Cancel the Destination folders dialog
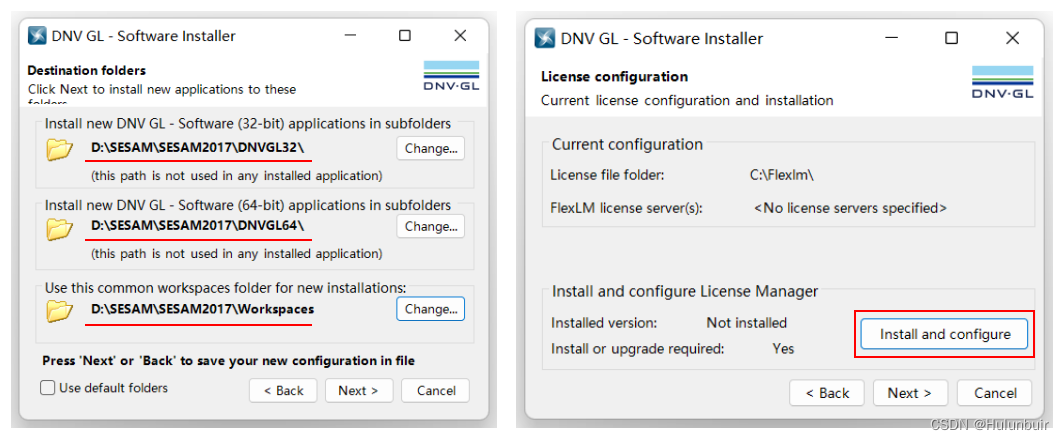Screen dimensions: 1064x440 point(436,390)
